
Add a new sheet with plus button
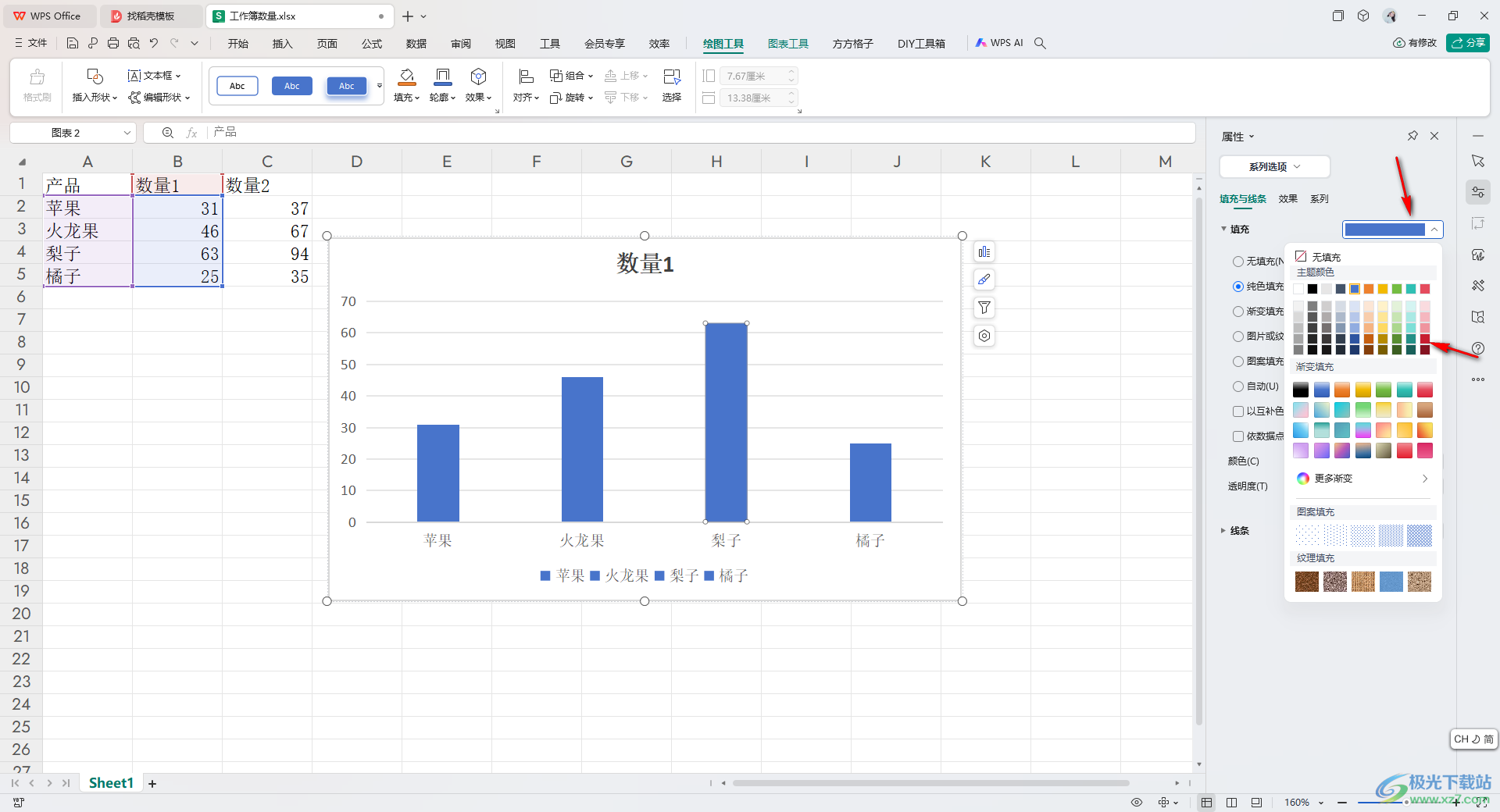coord(152,783)
